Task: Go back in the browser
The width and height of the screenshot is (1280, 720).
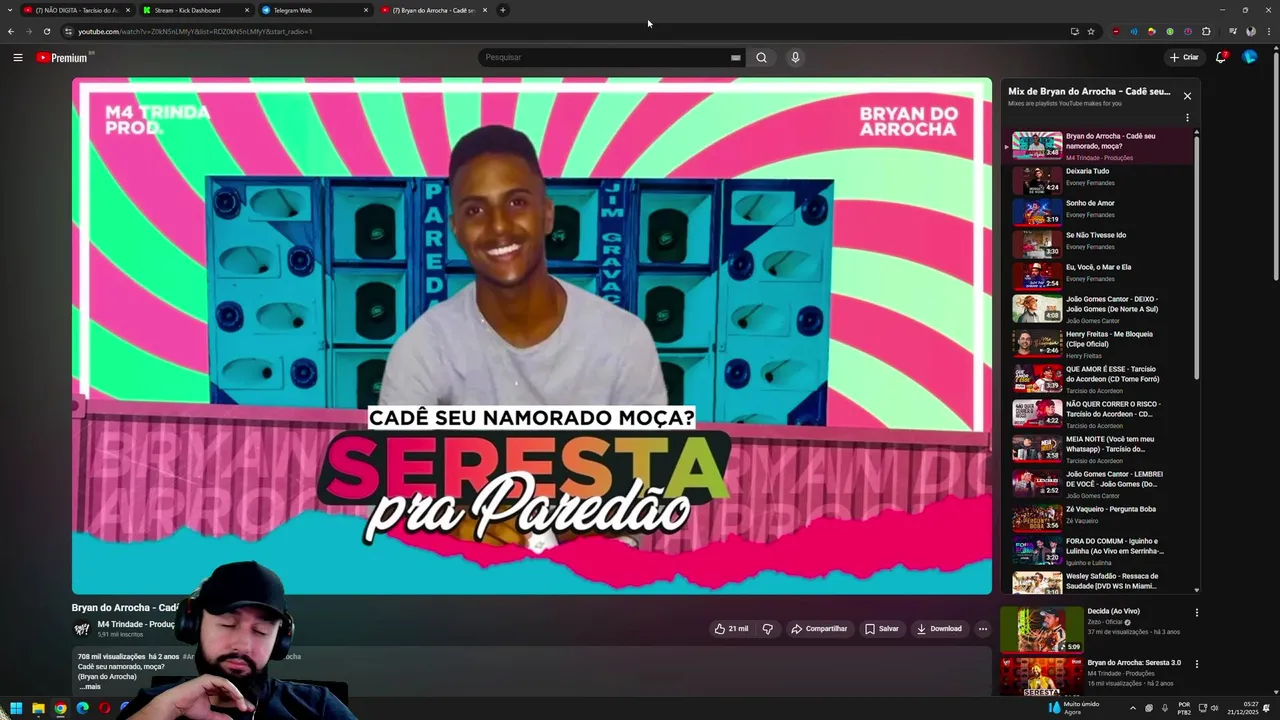Action: (x=10, y=31)
